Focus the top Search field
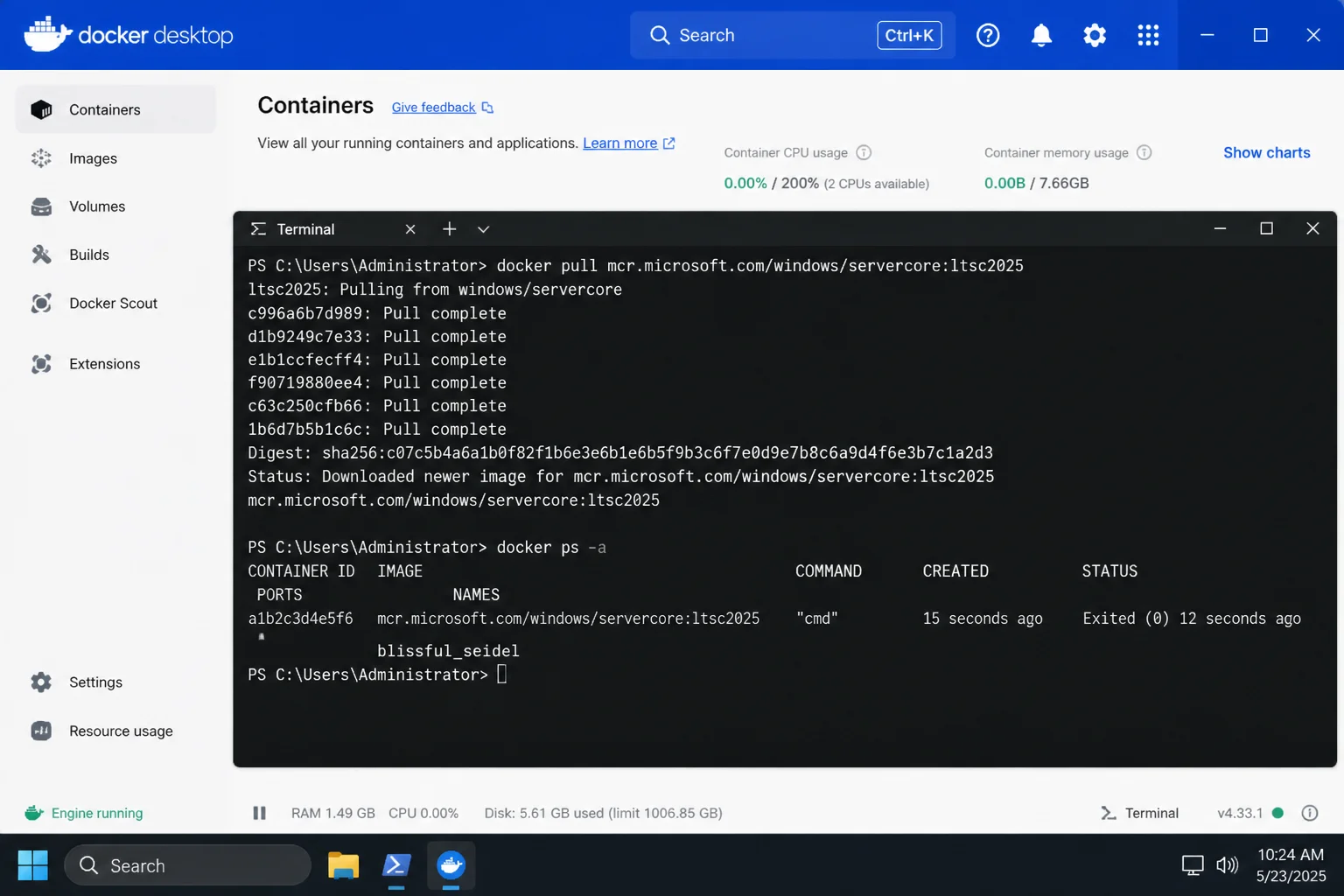1344x896 pixels. 792,35
